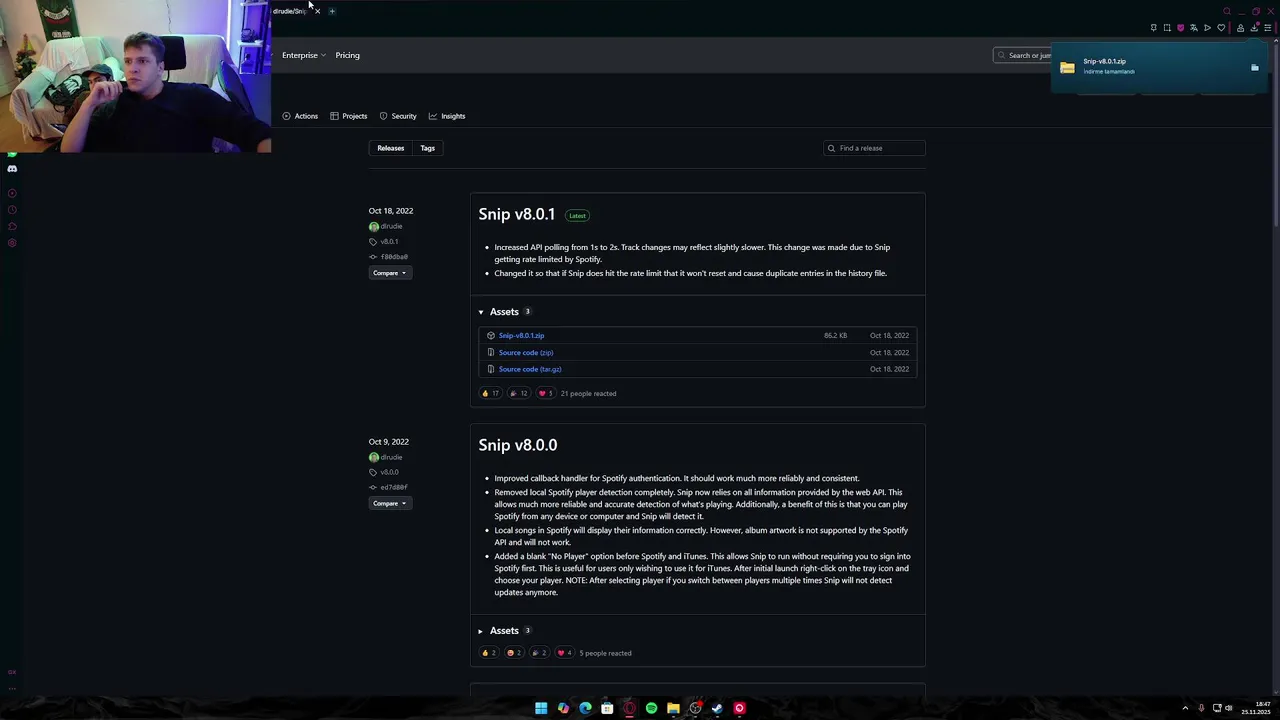Open History clock icon in Opera sidebar
The width and height of the screenshot is (1280, 720).
[x=12, y=210]
